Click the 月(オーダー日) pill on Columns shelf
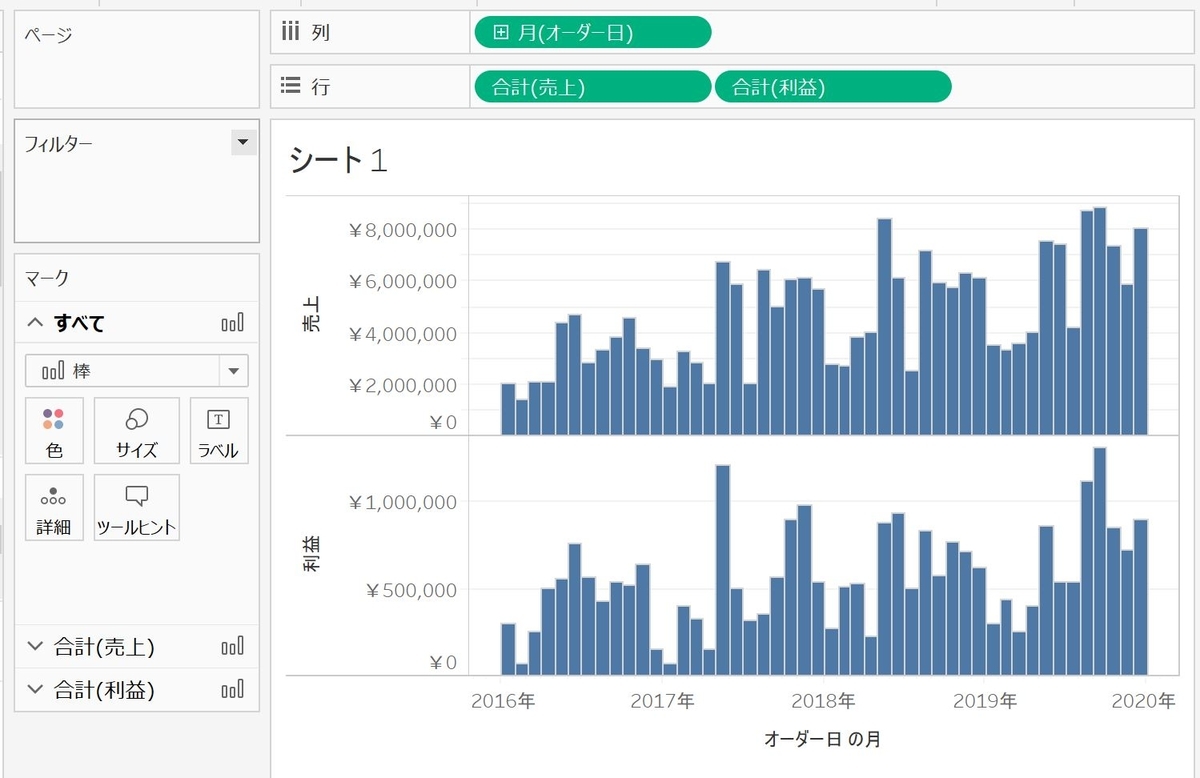 (592, 33)
